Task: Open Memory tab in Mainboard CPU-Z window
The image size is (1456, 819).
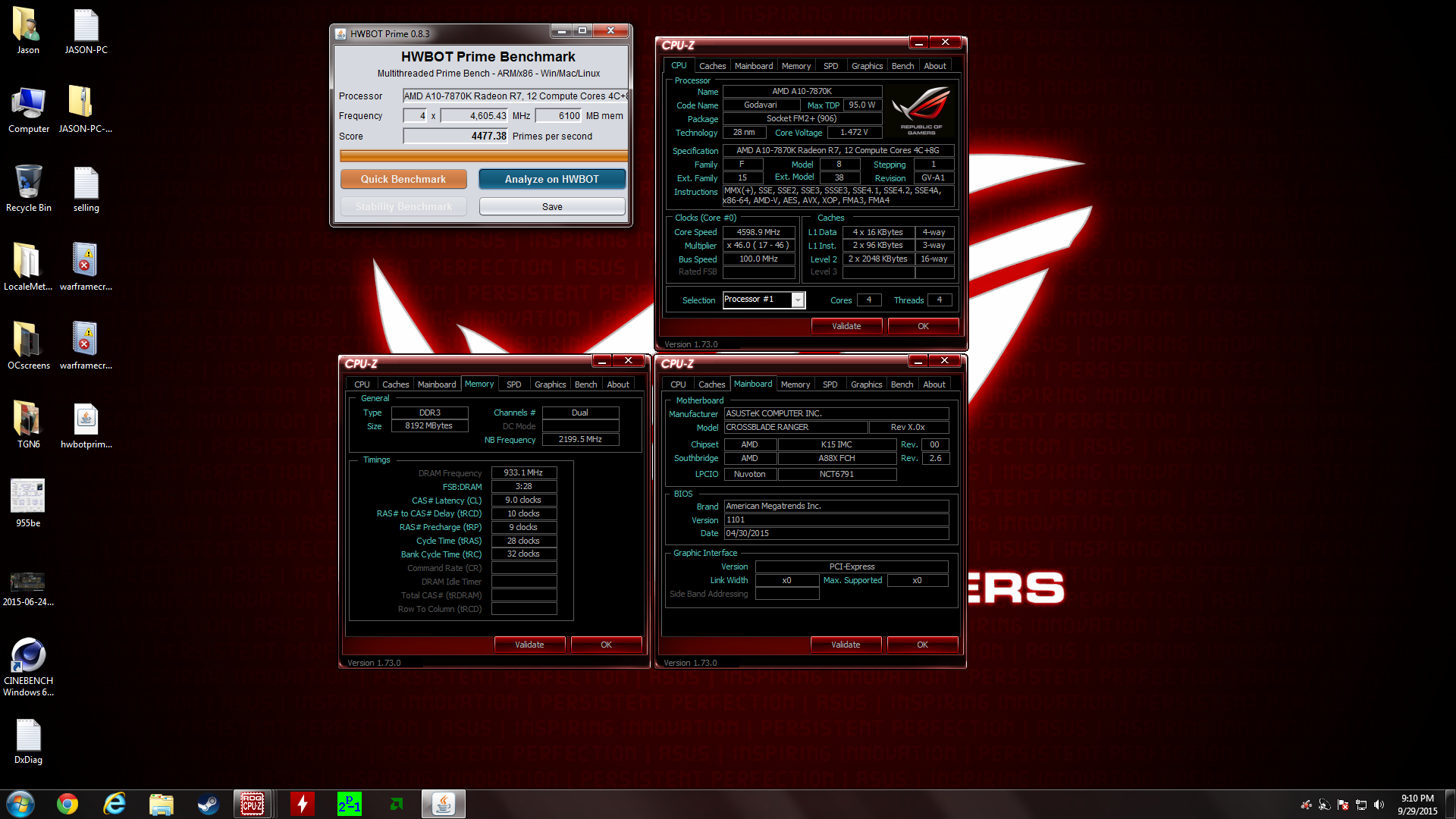Action: point(795,384)
